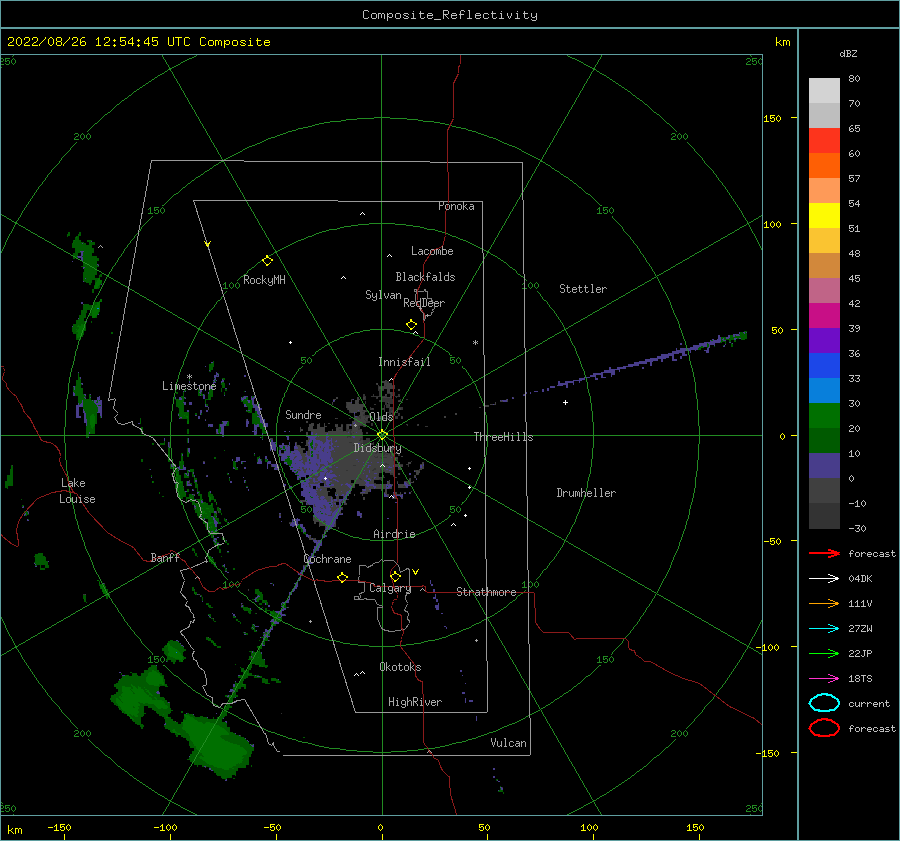Click the magenta 18TS arrow in legend

click(x=825, y=679)
